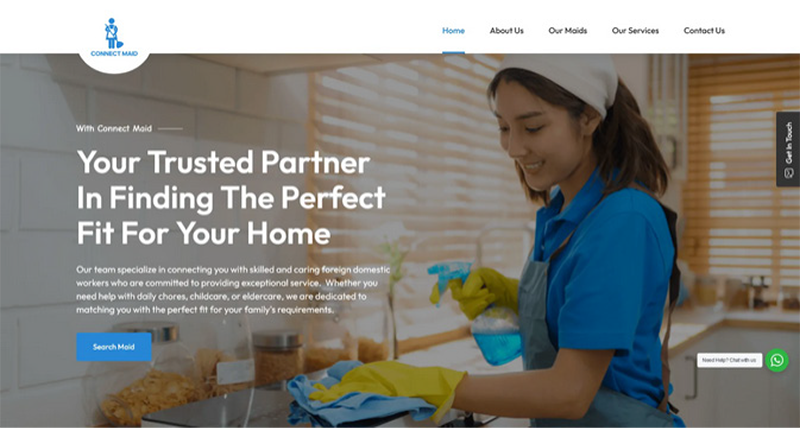
Task: Navigate to Contact Us
Action: 704,31
